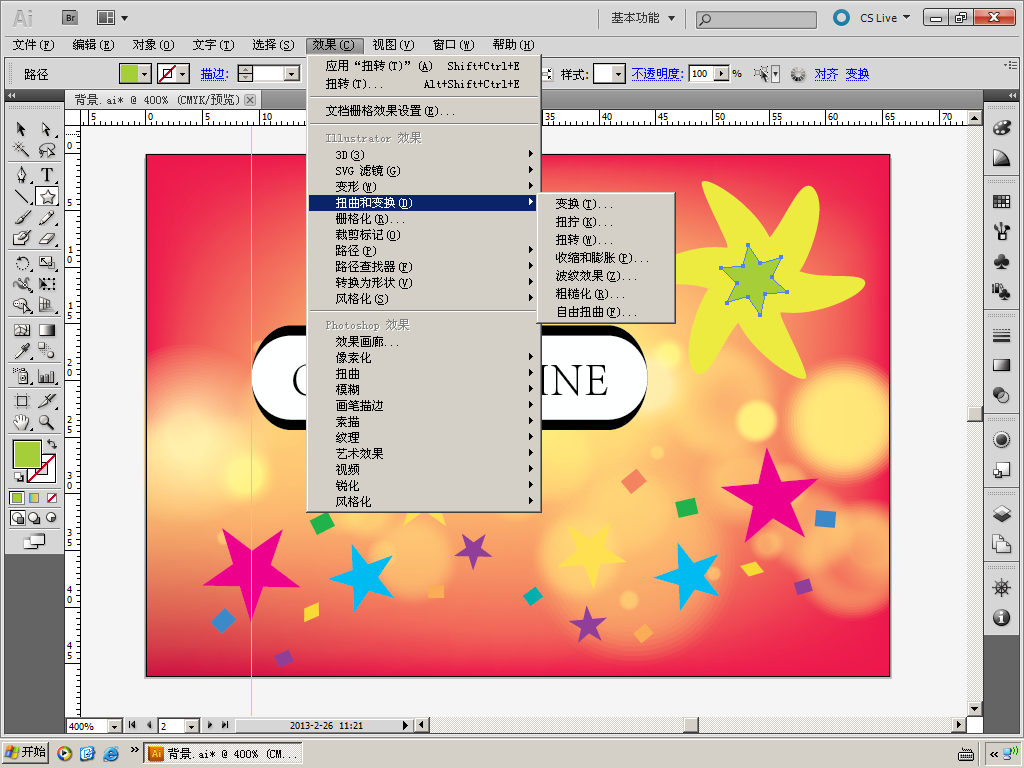Screen dimensions: 1024x768
Task: Switch to Draw Behind mode
Action: coord(34,518)
